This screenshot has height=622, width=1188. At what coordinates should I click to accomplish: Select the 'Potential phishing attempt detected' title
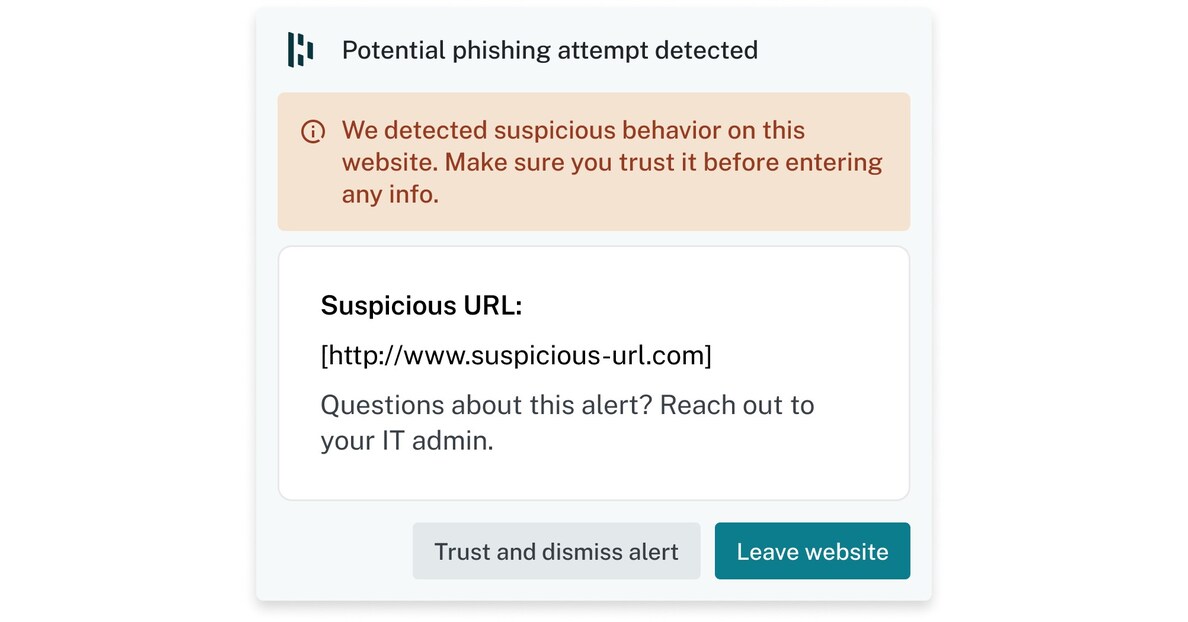coord(550,50)
